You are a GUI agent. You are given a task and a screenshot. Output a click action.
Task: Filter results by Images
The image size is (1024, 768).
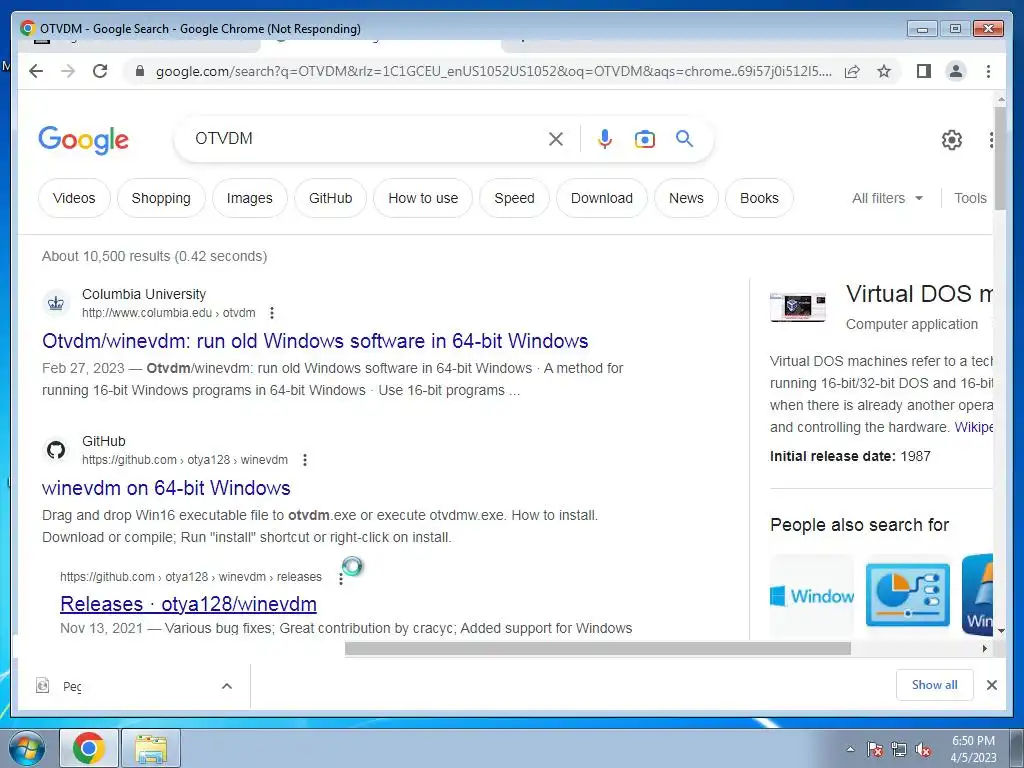[249, 198]
